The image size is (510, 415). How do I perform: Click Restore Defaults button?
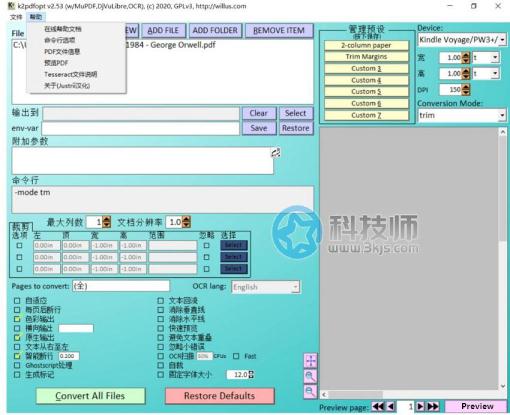coord(219,396)
